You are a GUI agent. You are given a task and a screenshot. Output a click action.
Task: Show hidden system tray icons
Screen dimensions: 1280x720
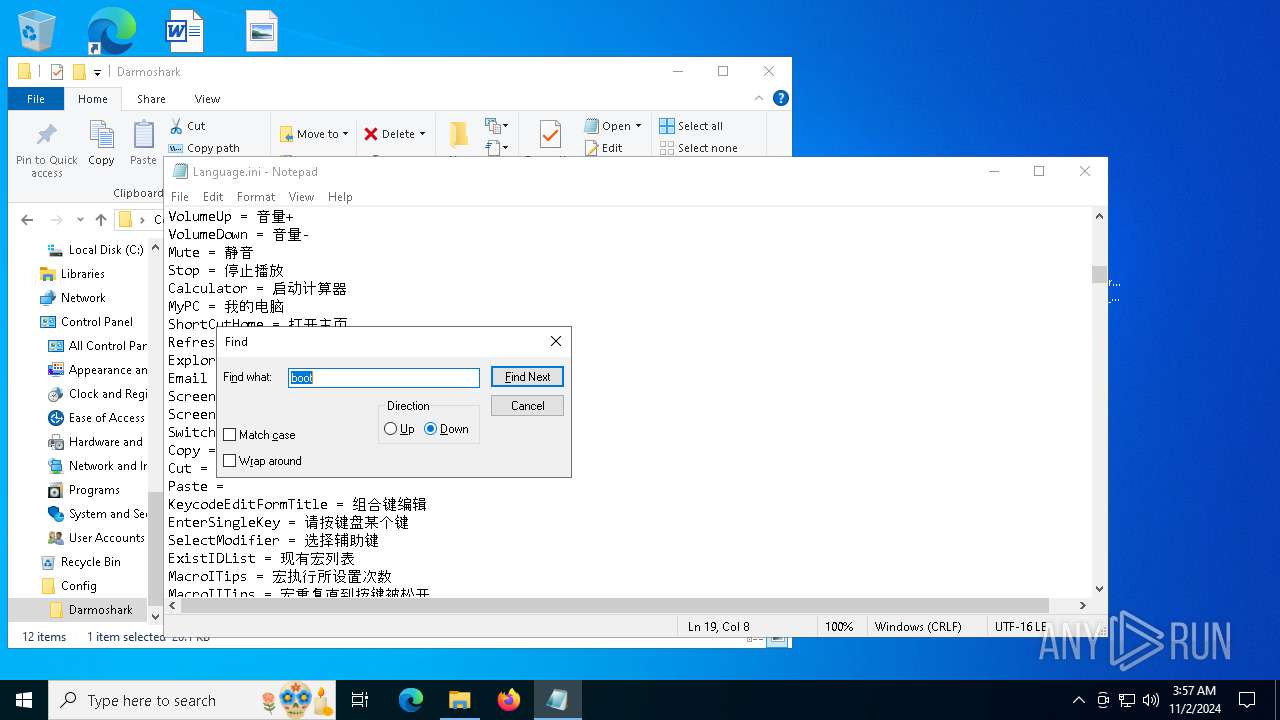click(x=1078, y=700)
